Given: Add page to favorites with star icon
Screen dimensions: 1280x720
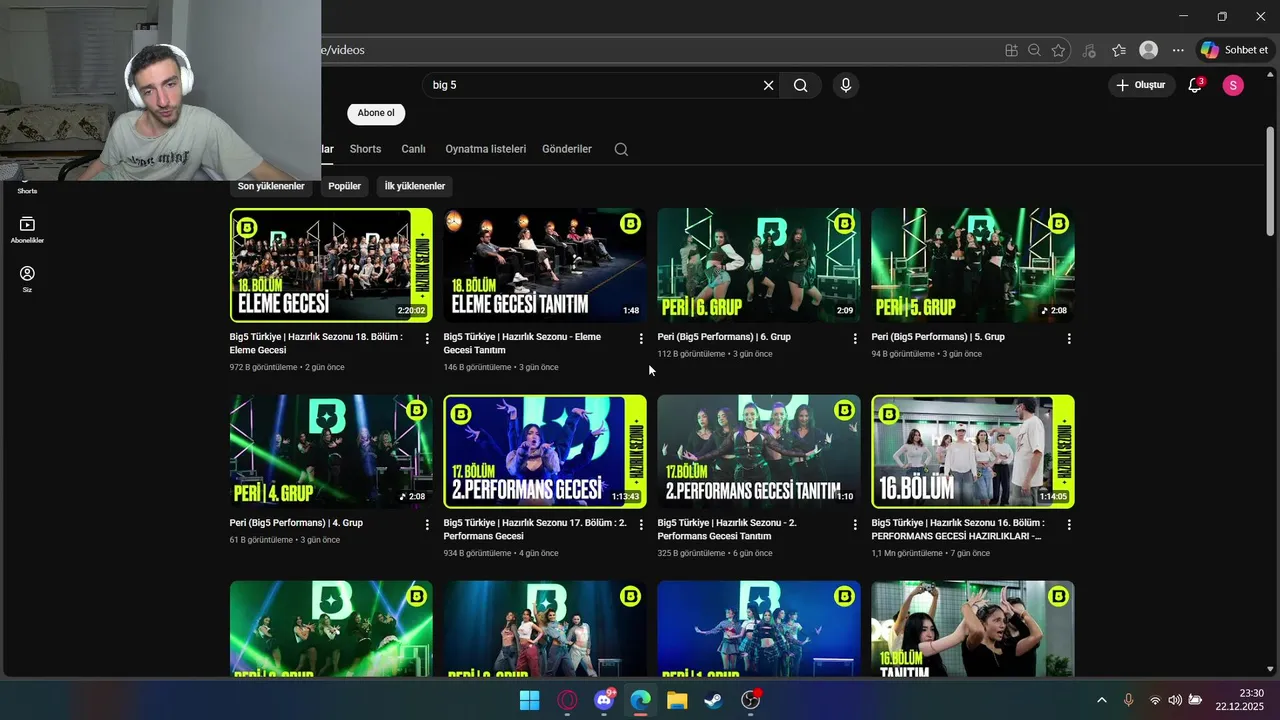Looking at the screenshot, I should (x=1058, y=50).
